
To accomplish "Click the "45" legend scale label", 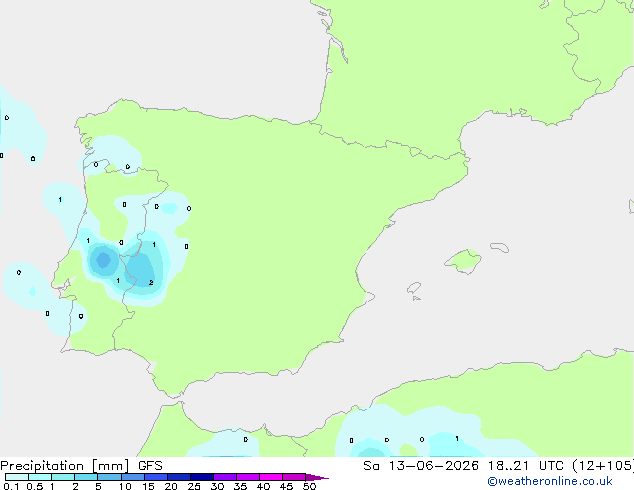I will point(286,486).
